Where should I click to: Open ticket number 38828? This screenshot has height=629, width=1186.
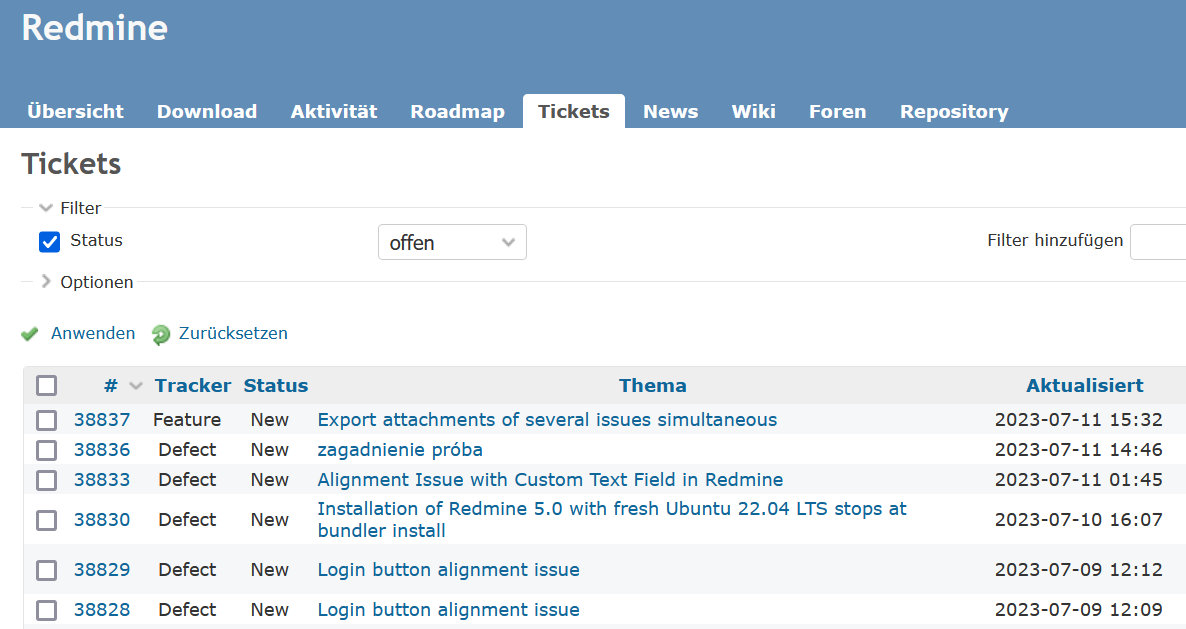(x=101, y=609)
